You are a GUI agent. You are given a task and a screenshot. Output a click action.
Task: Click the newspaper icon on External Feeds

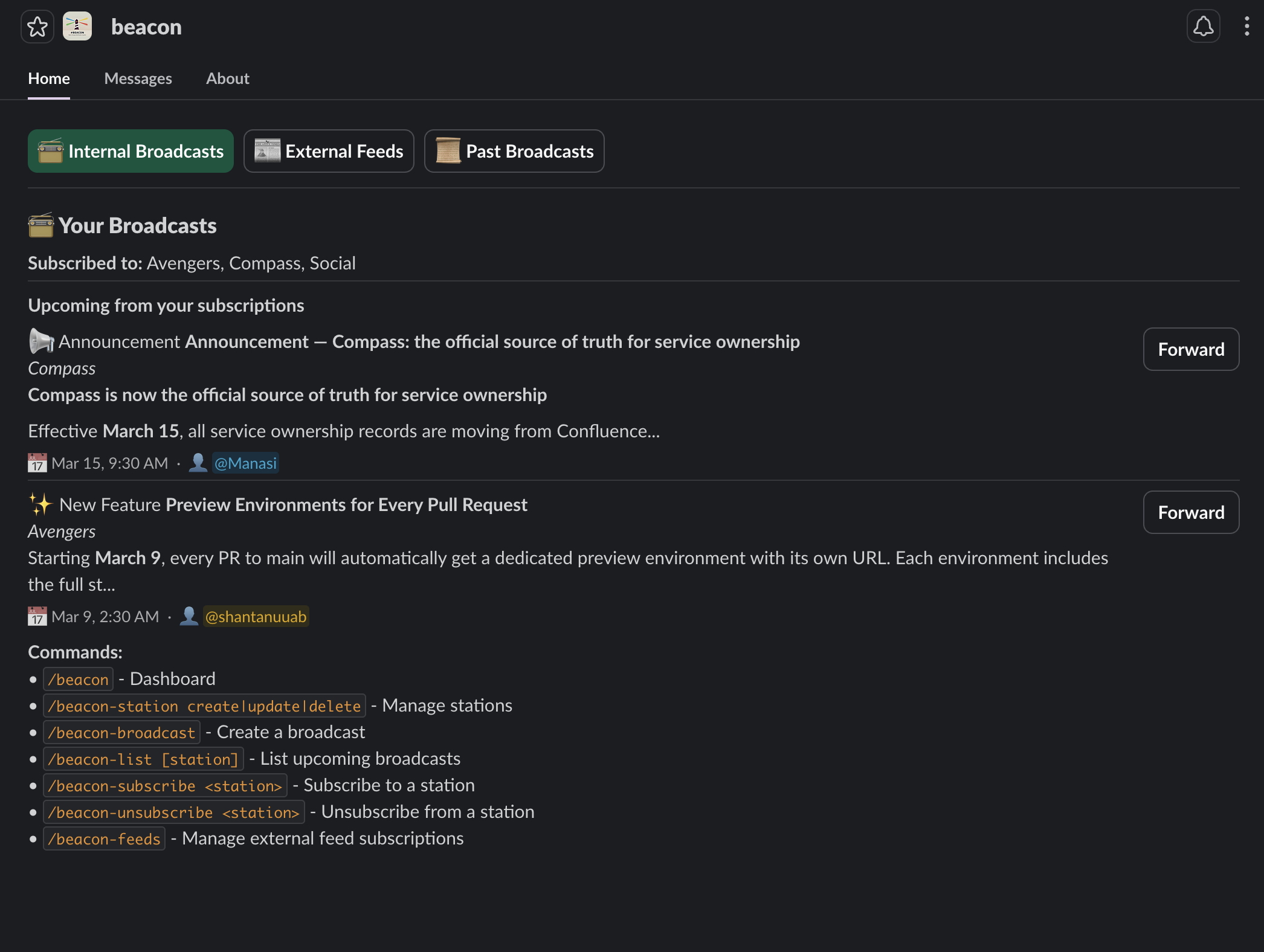click(x=266, y=151)
